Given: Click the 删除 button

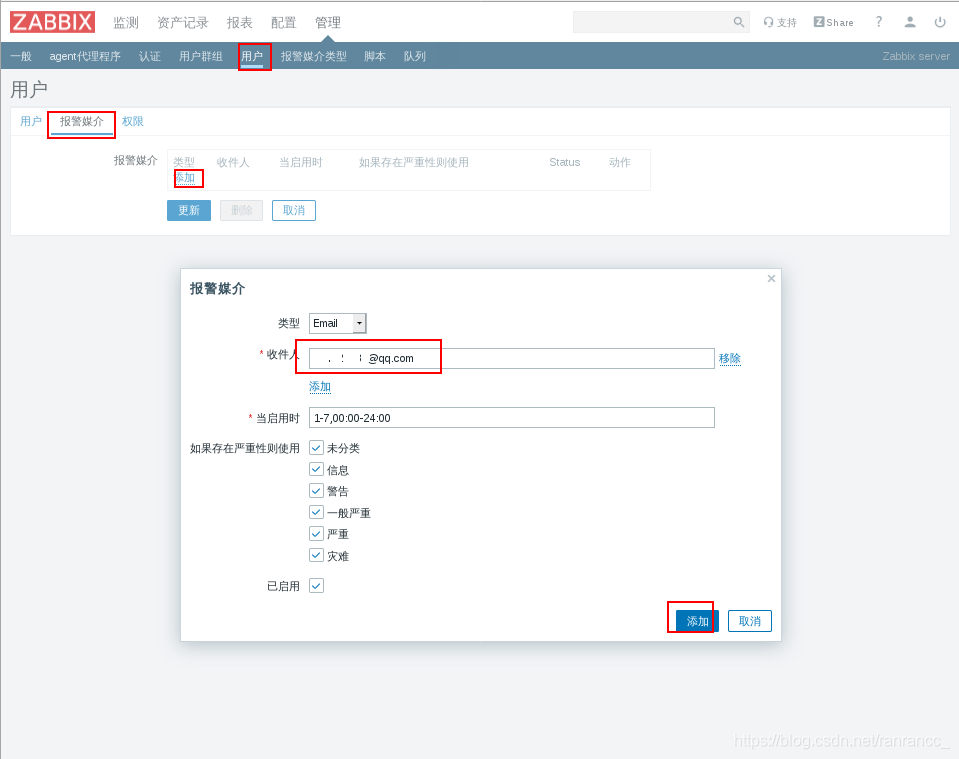Looking at the screenshot, I should pos(242,210).
